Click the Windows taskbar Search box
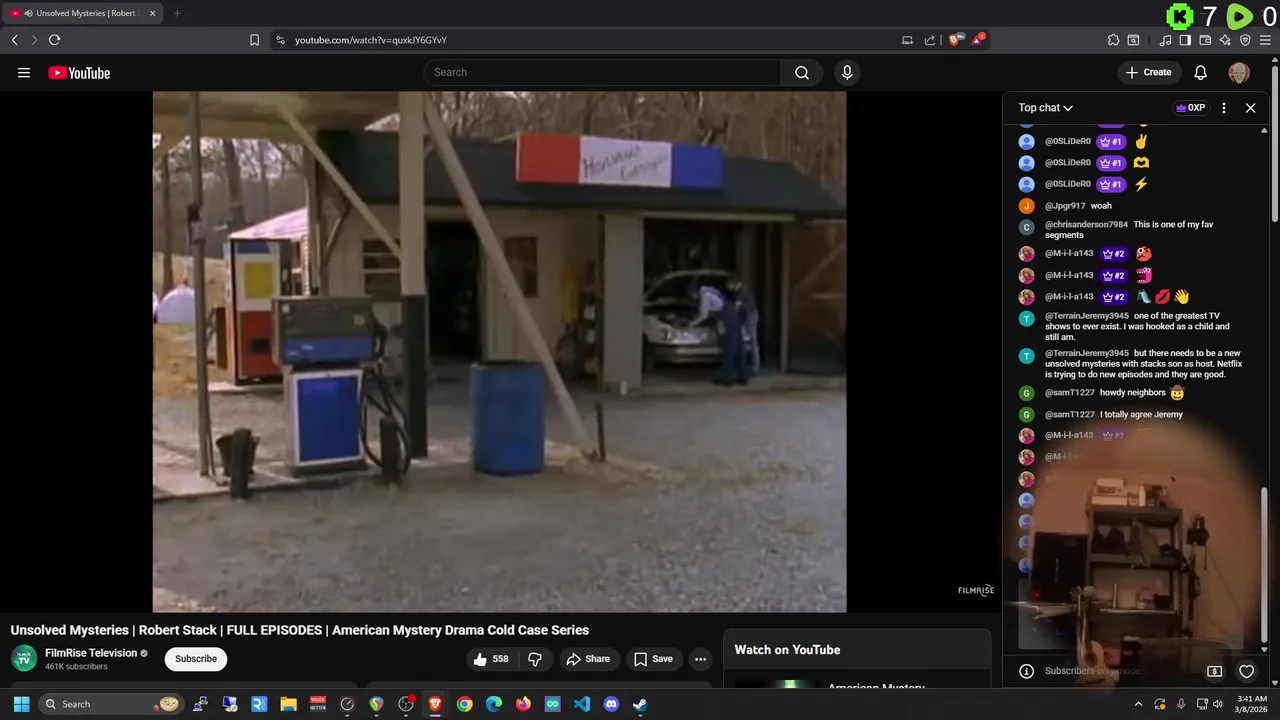This screenshot has height=720, width=1280. coord(110,704)
